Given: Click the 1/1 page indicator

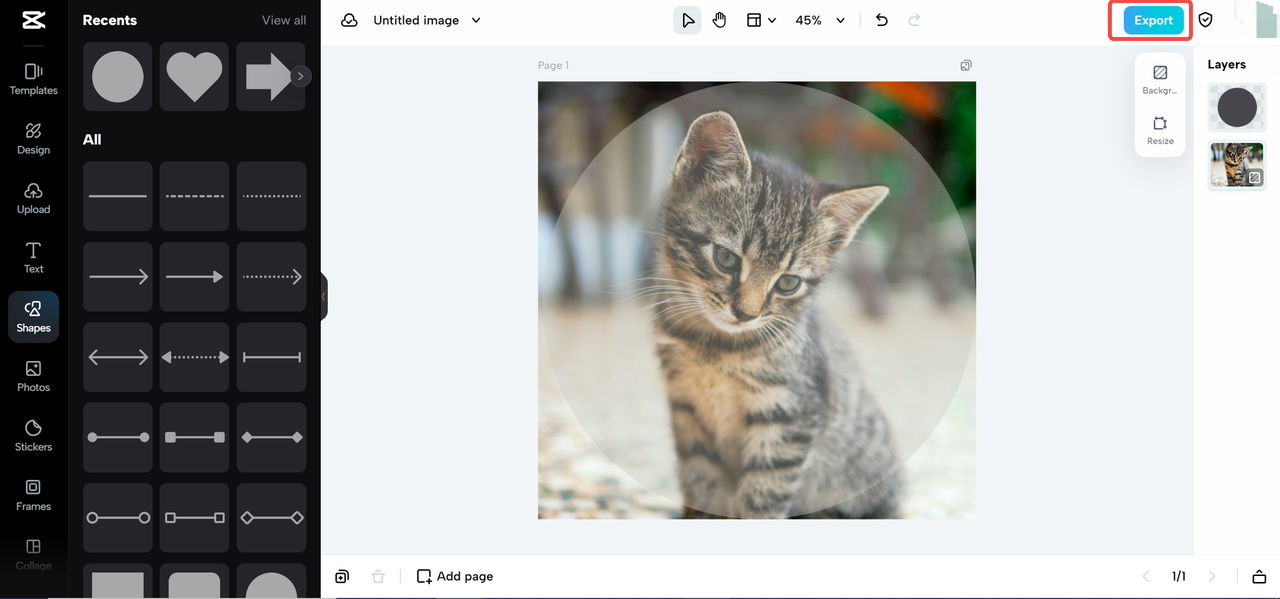Looking at the screenshot, I should point(1179,577).
